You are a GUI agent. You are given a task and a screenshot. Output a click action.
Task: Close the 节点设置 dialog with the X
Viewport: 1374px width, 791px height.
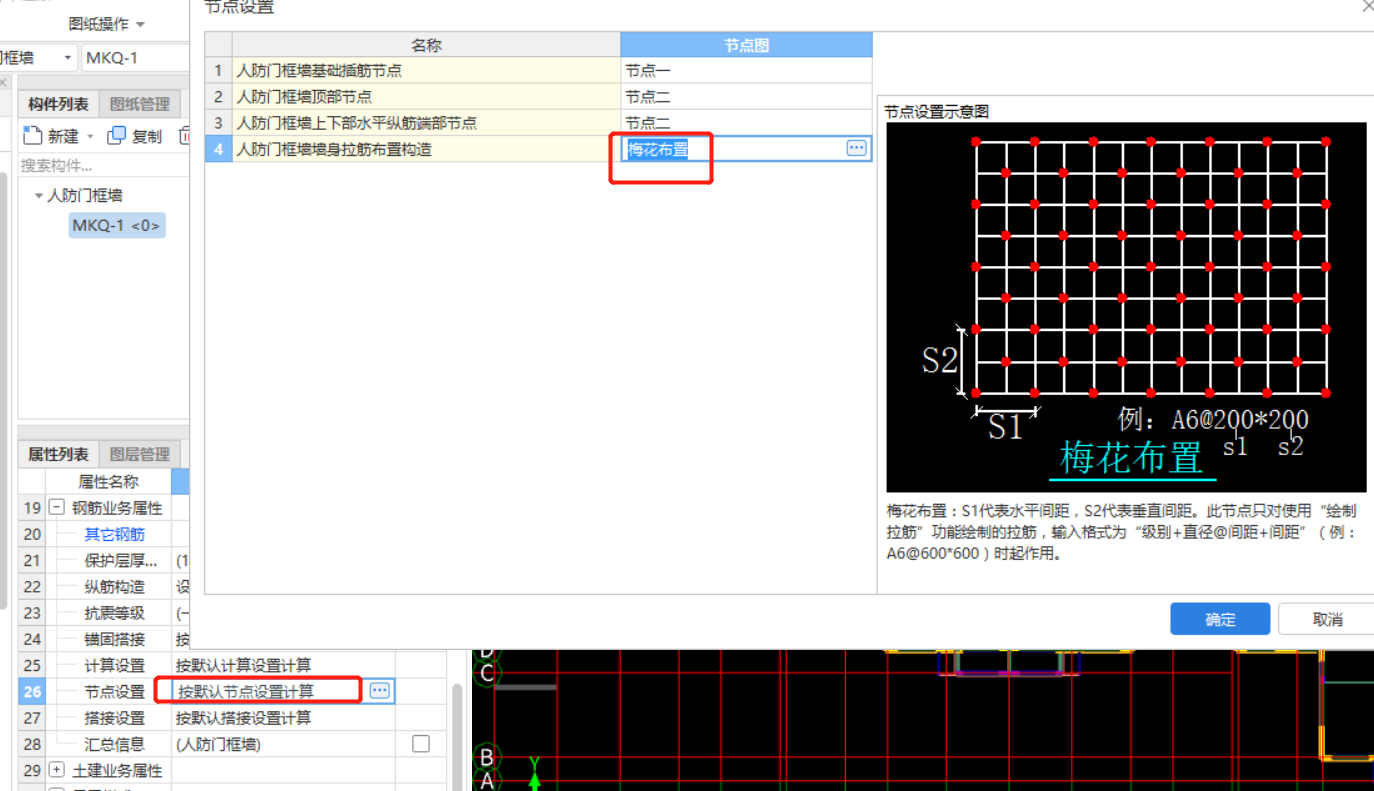[x=1367, y=6]
